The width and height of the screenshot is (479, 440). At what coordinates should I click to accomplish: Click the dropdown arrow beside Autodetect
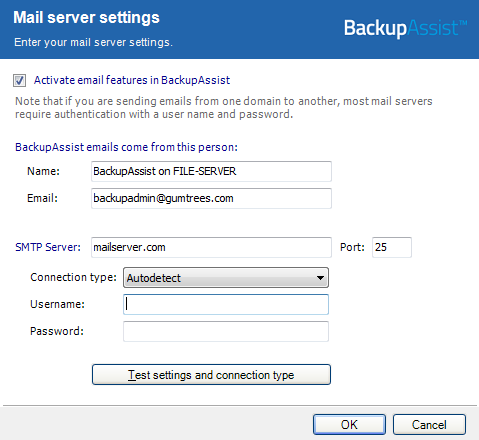coord(320,278)
